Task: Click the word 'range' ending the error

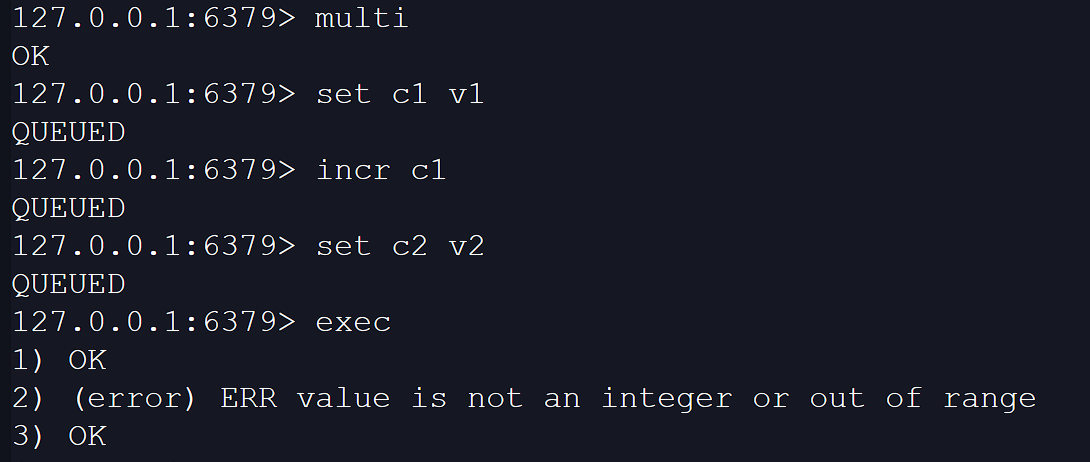Action: [x=989, y=398]
